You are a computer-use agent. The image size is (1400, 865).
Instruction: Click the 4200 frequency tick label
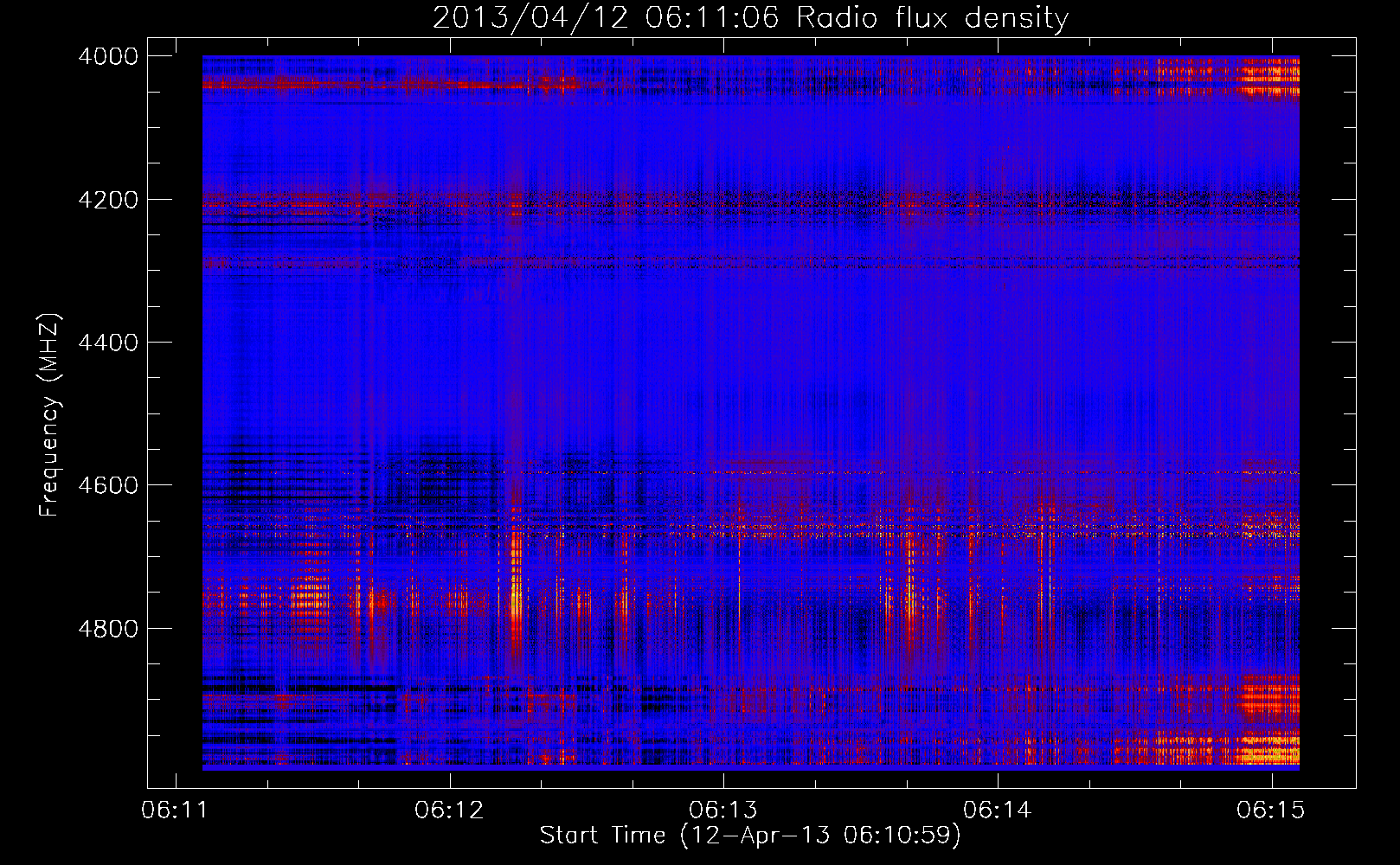[108, 200]
